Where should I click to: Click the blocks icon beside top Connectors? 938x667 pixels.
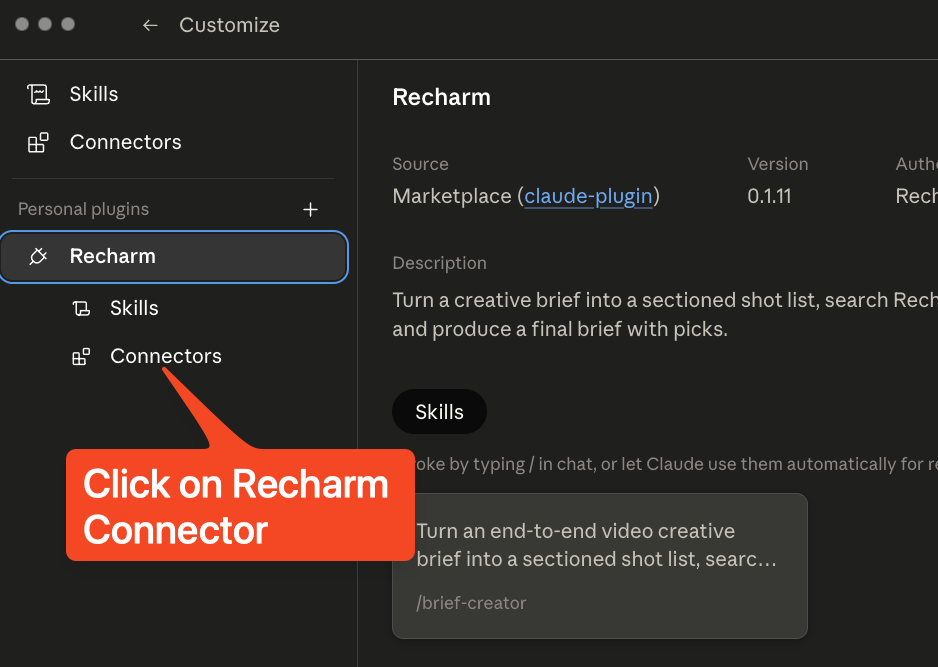[38, 143]
